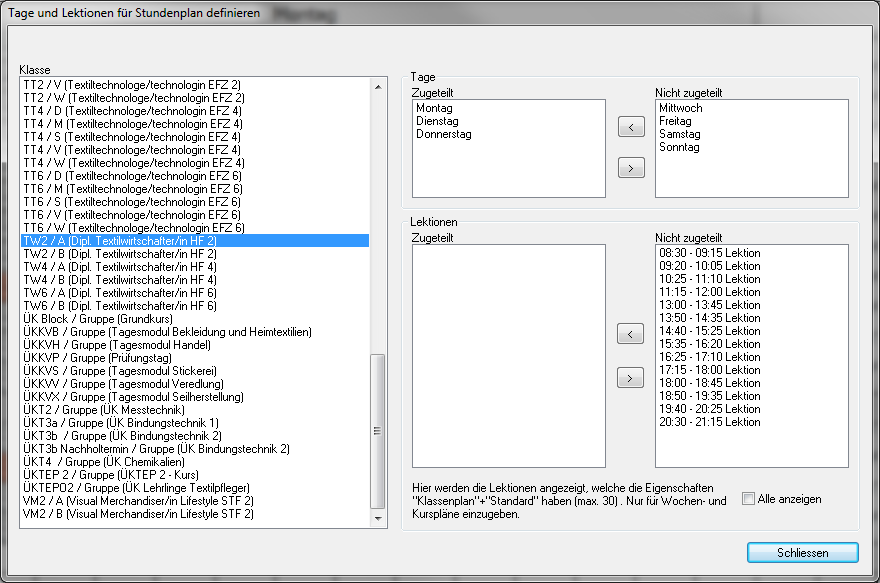Choose the 13:00 - 13:45 Lektion entry
This screenshot has height=583, width=880.
[x=709, y=305]
